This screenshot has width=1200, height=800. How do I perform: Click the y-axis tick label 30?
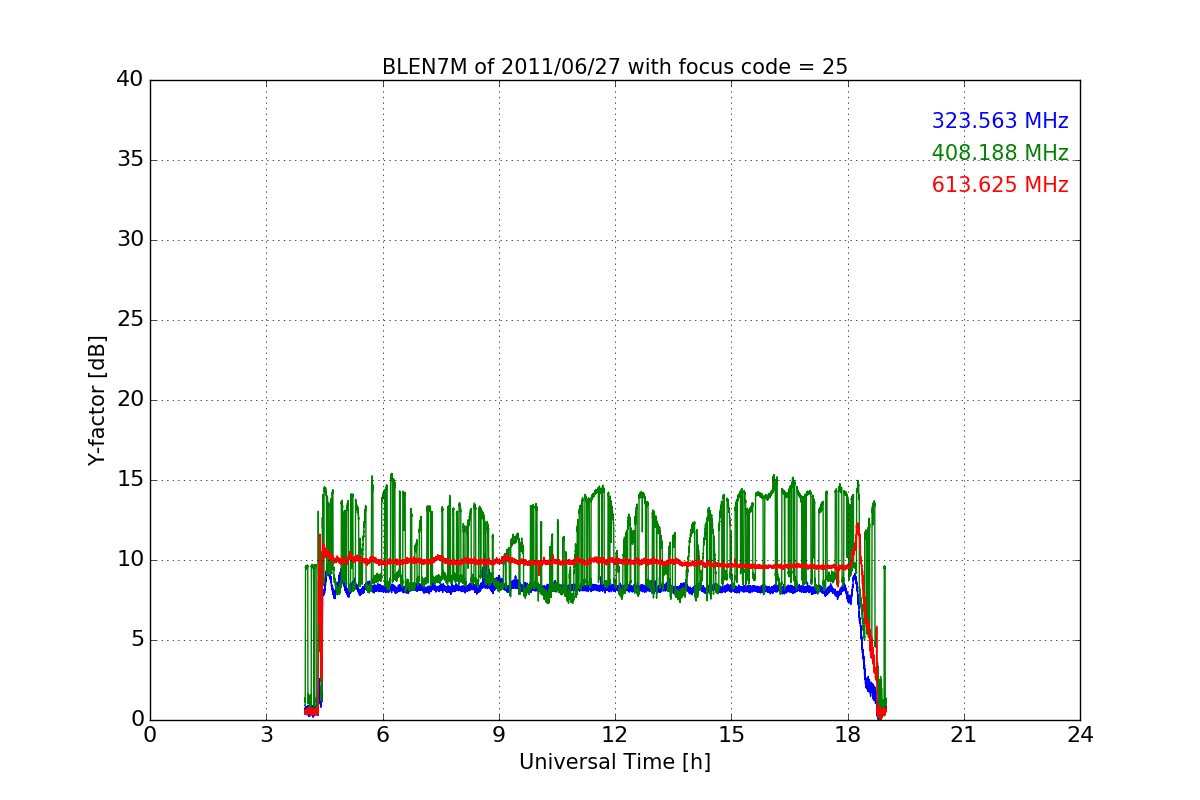pyautogui.click(x=128, y=240)
